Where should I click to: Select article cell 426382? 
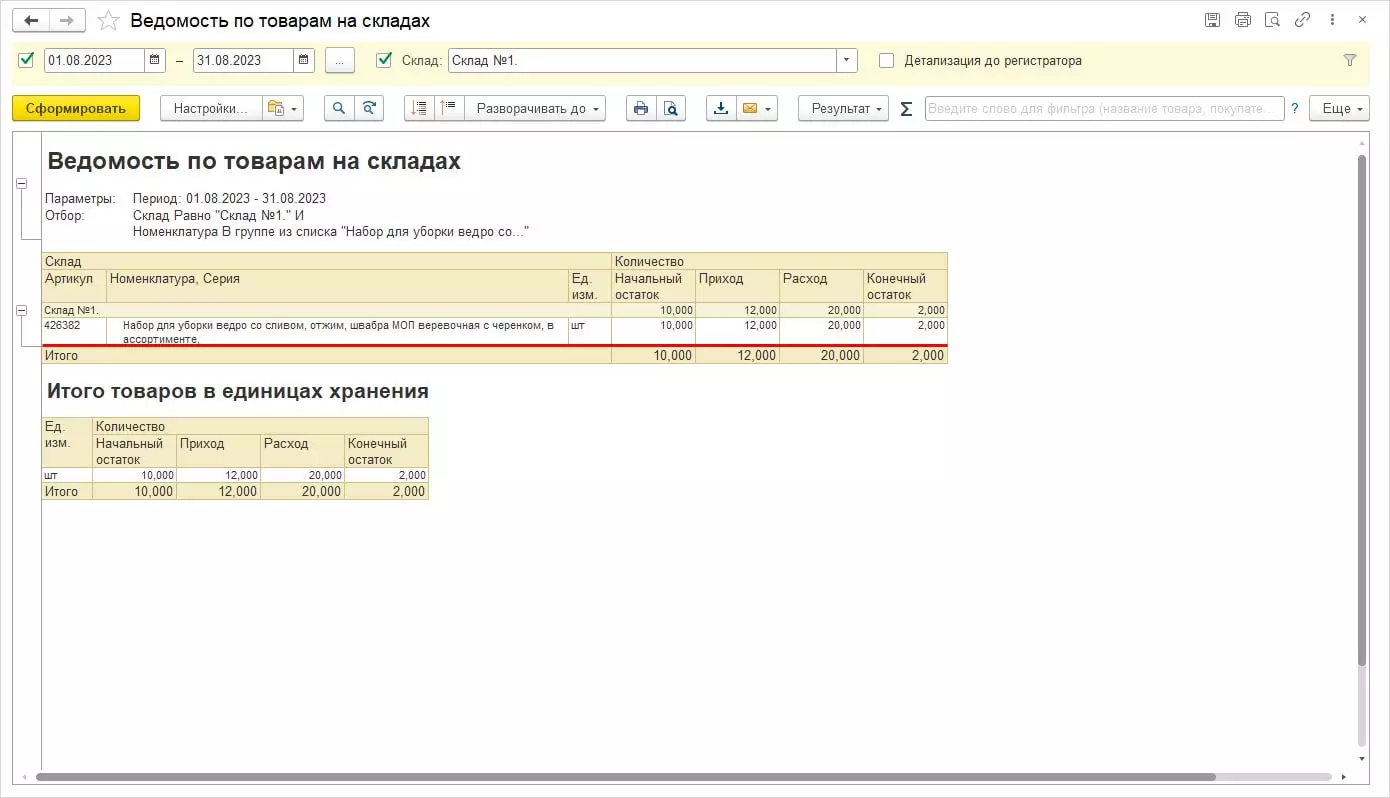click(x=74, y=332)
